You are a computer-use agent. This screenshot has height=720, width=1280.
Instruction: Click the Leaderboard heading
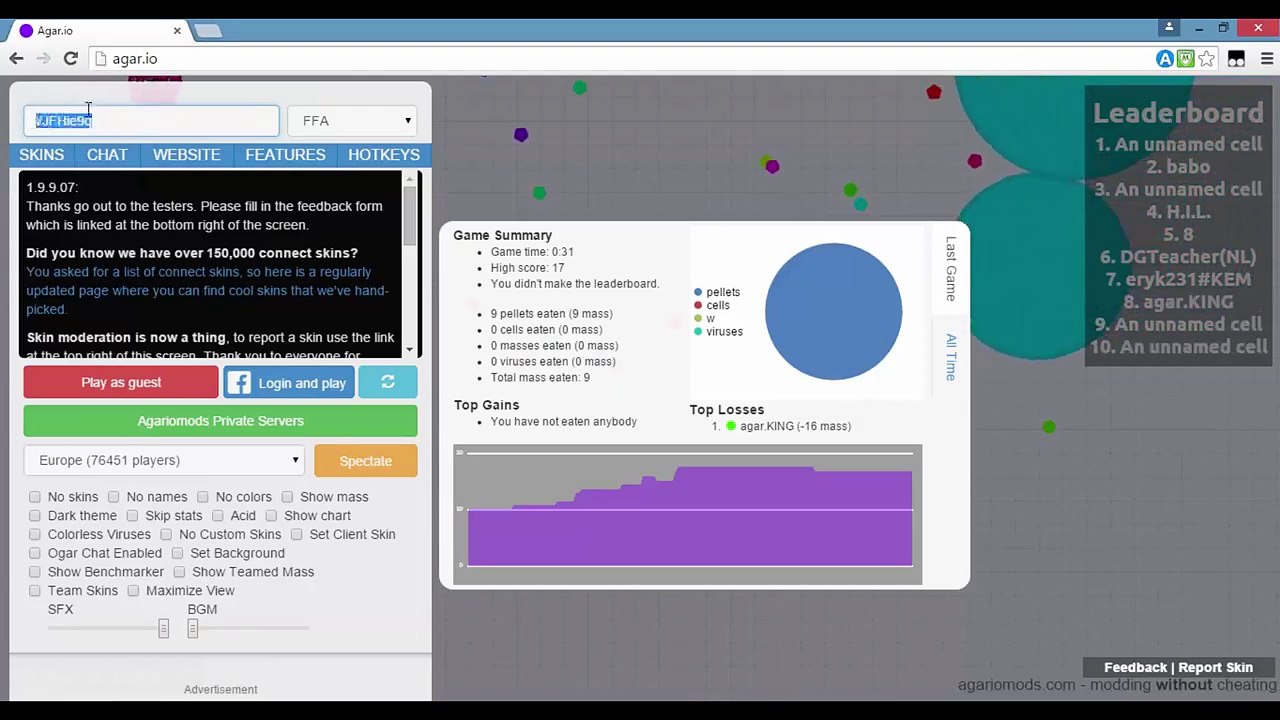pos(1178,113)
